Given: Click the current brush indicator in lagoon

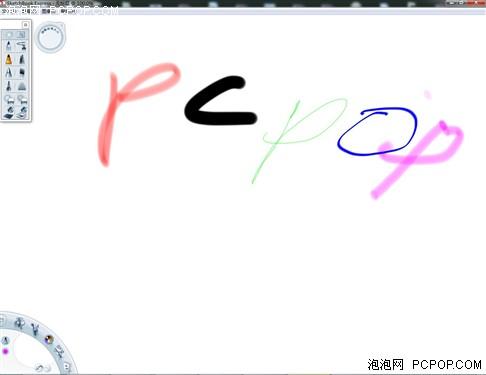Looking at the screenshot, I should pos(5,341).
